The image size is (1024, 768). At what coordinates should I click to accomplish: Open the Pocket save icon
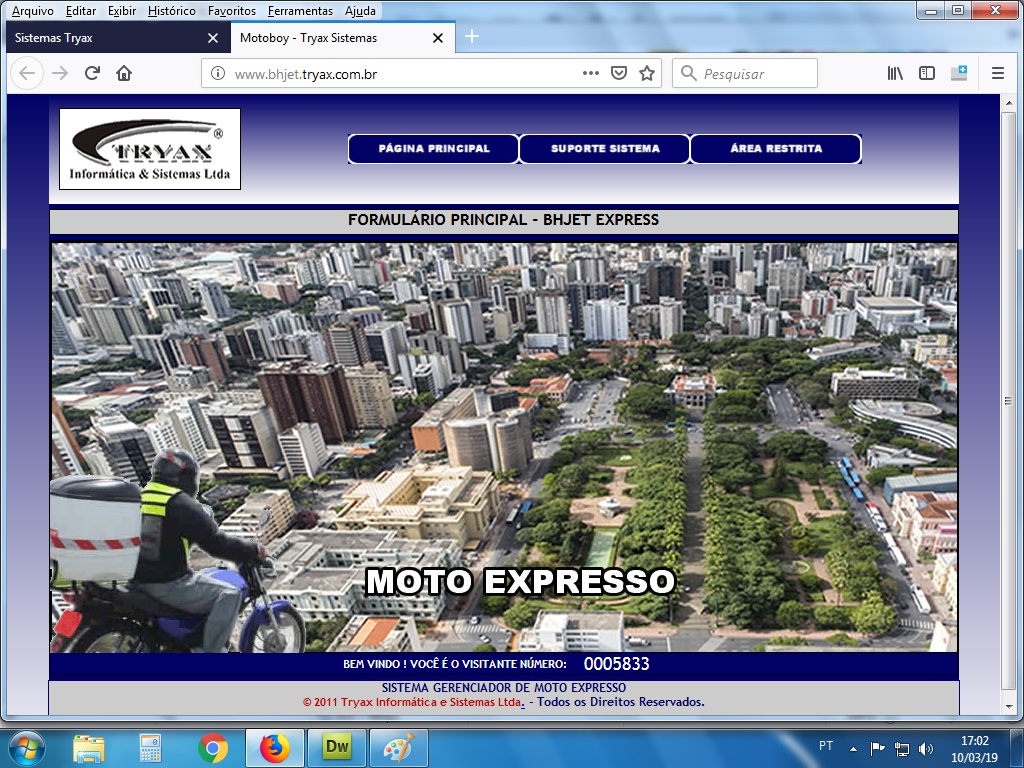[619, 73]
